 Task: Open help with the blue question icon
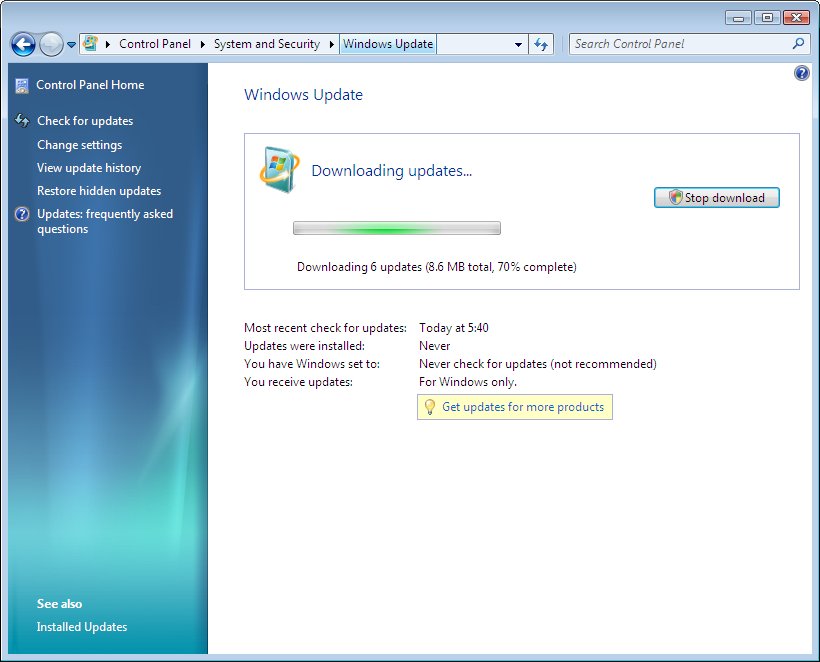tap(802, 73)
